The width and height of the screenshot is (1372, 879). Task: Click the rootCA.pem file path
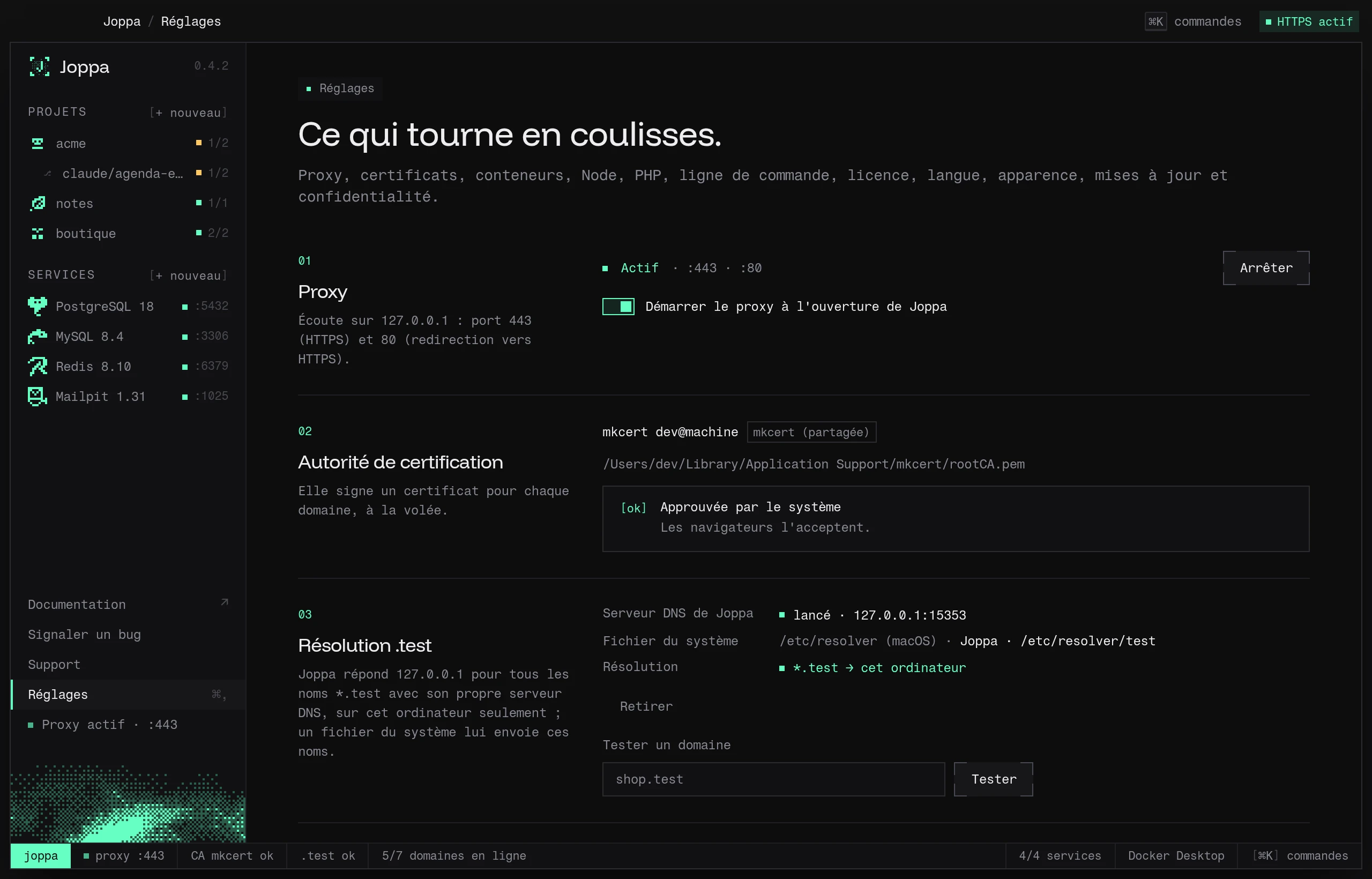[x=814, y=464]
